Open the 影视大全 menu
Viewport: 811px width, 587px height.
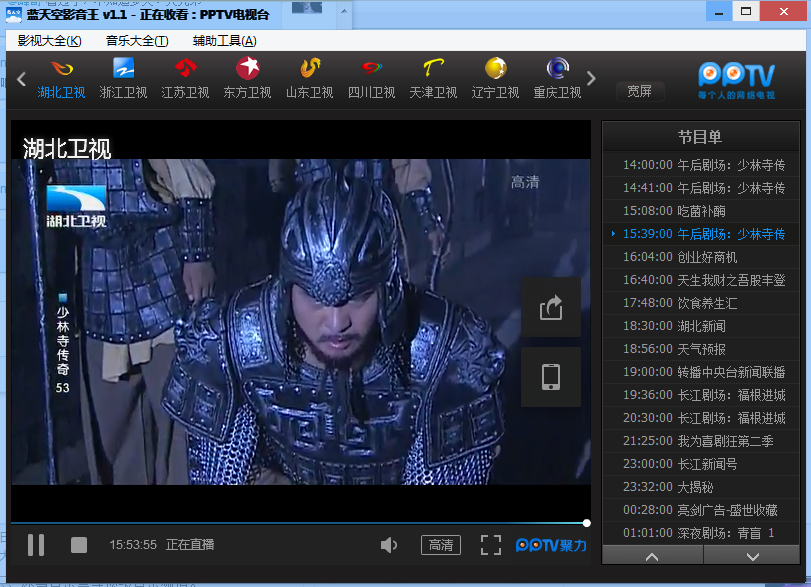(49, 41)
